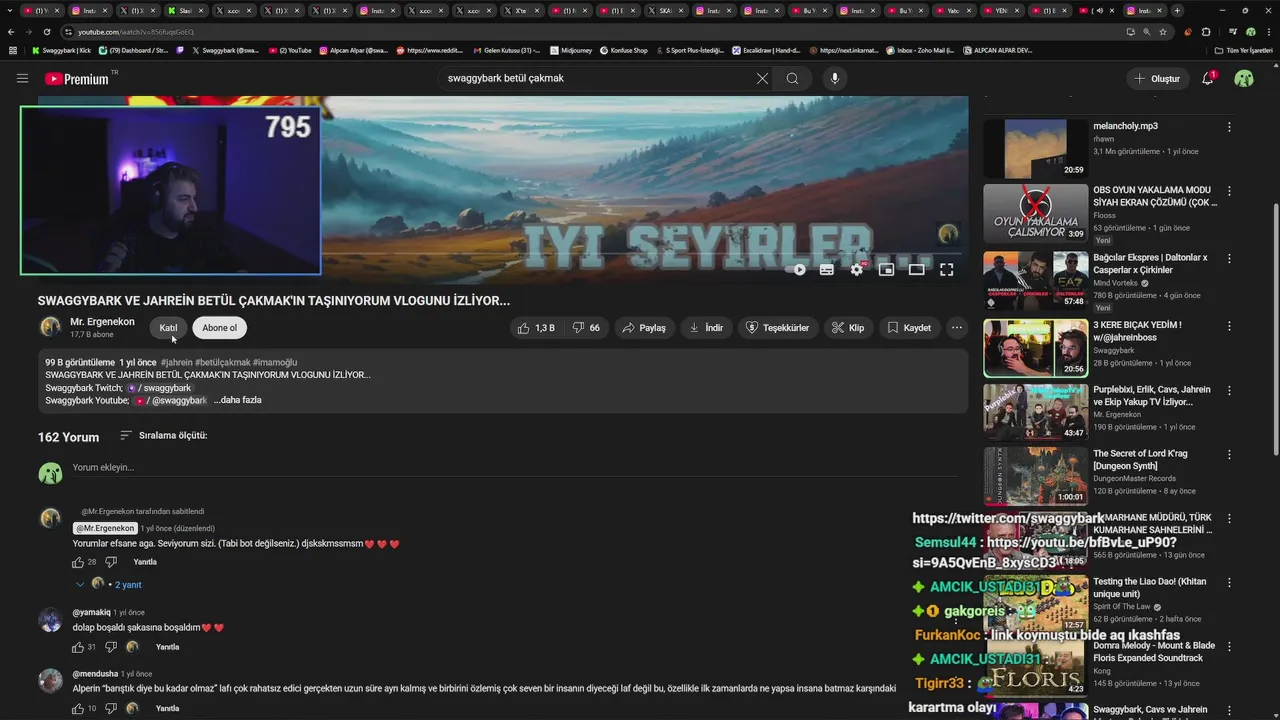
Task: Toggle subtitles in the video player
Action: coord(827,269)
